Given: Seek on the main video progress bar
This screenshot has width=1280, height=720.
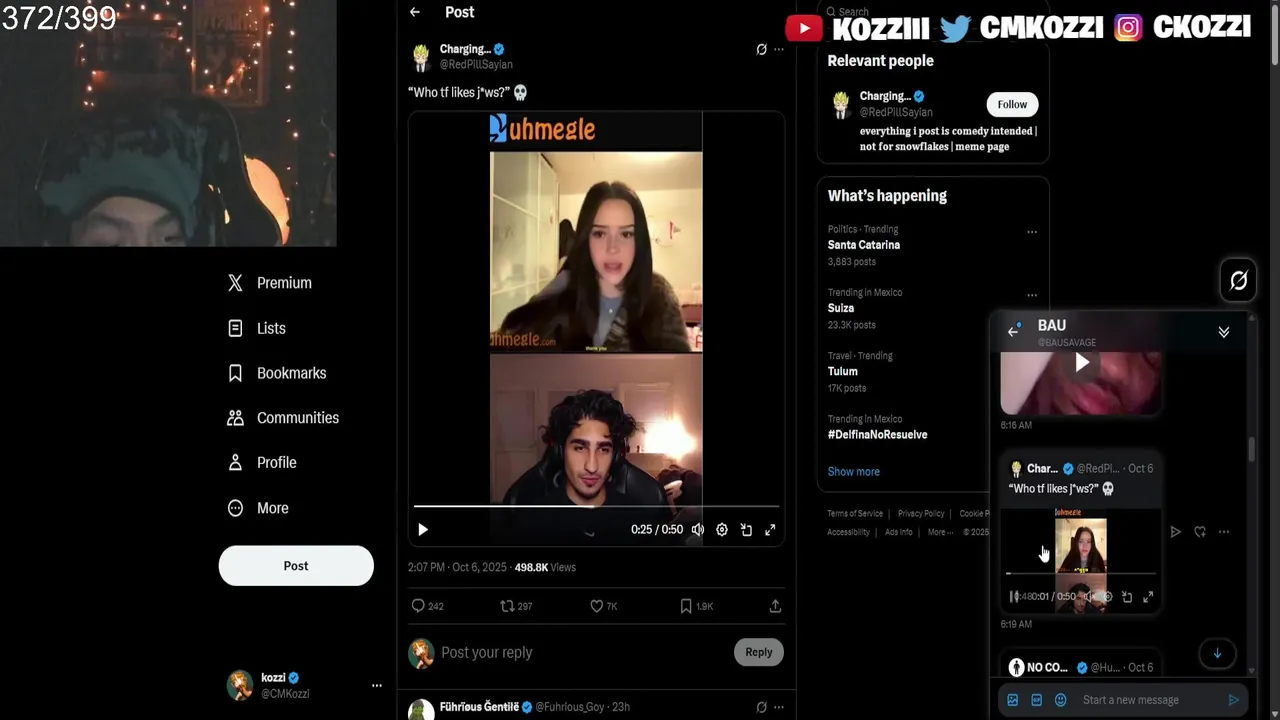Looking at the screenshot, I should click(596, 507).
